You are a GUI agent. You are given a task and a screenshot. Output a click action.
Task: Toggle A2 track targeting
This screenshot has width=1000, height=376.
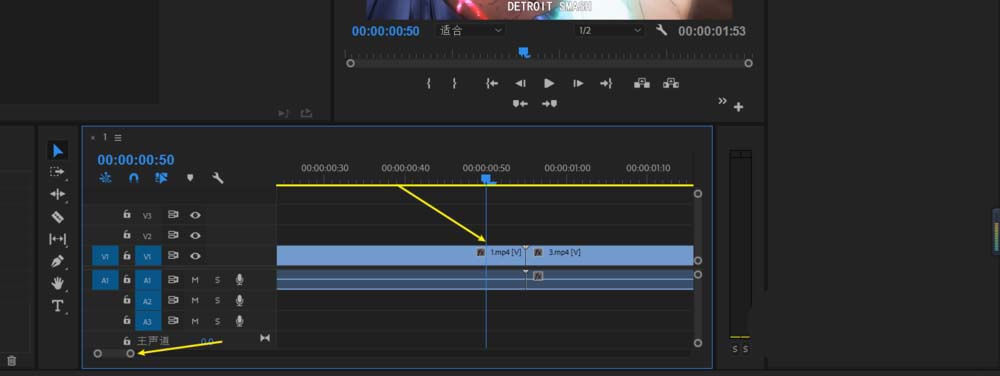coord(147,301)
